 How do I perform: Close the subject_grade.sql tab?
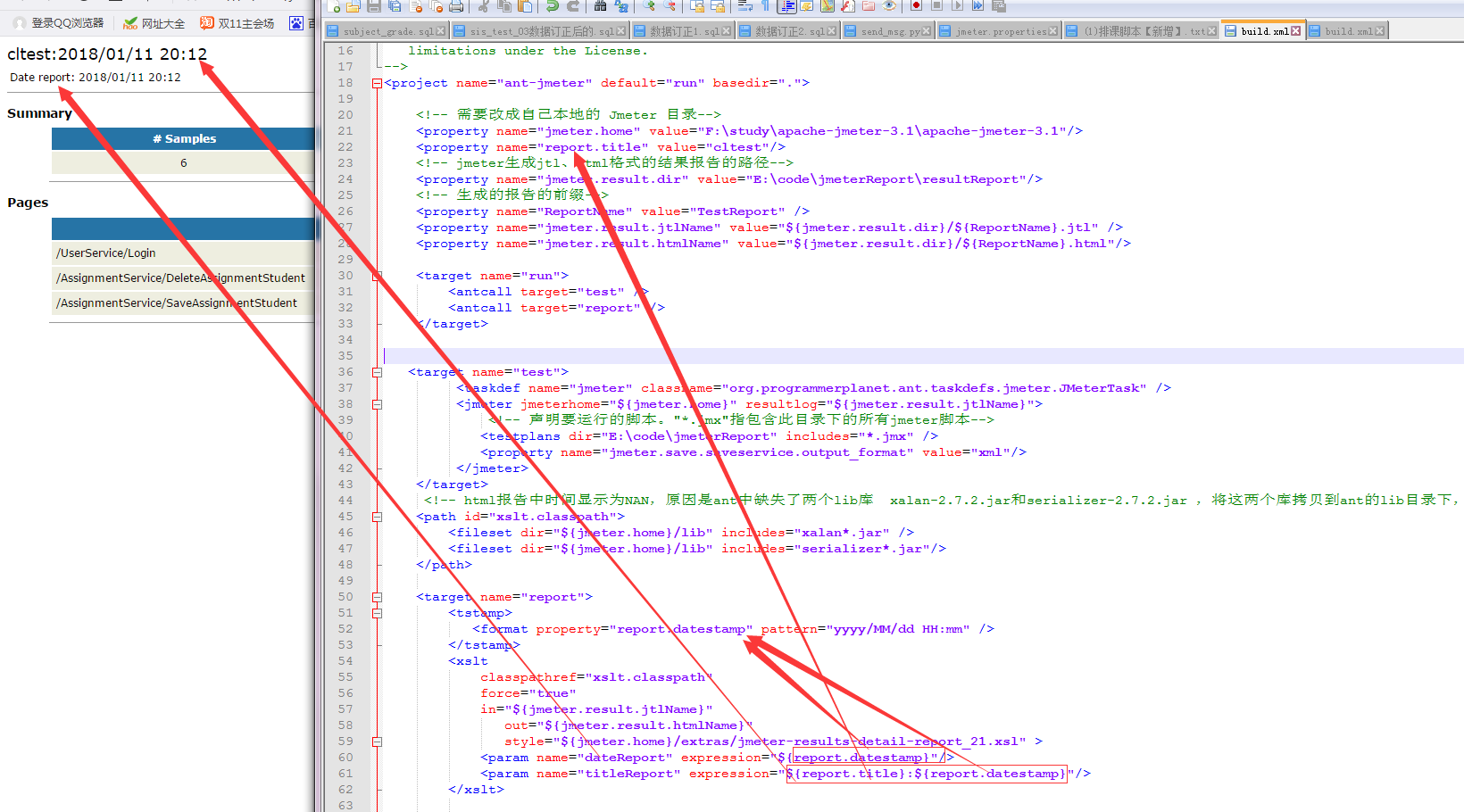(x=441, y=31)
